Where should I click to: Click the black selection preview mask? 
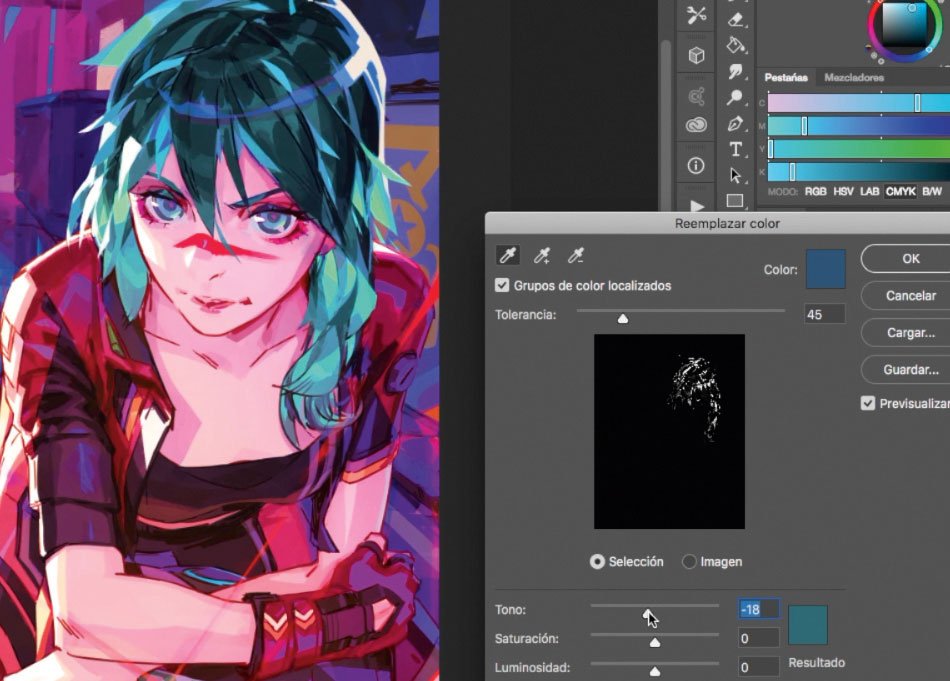click(x=669, y=431)
